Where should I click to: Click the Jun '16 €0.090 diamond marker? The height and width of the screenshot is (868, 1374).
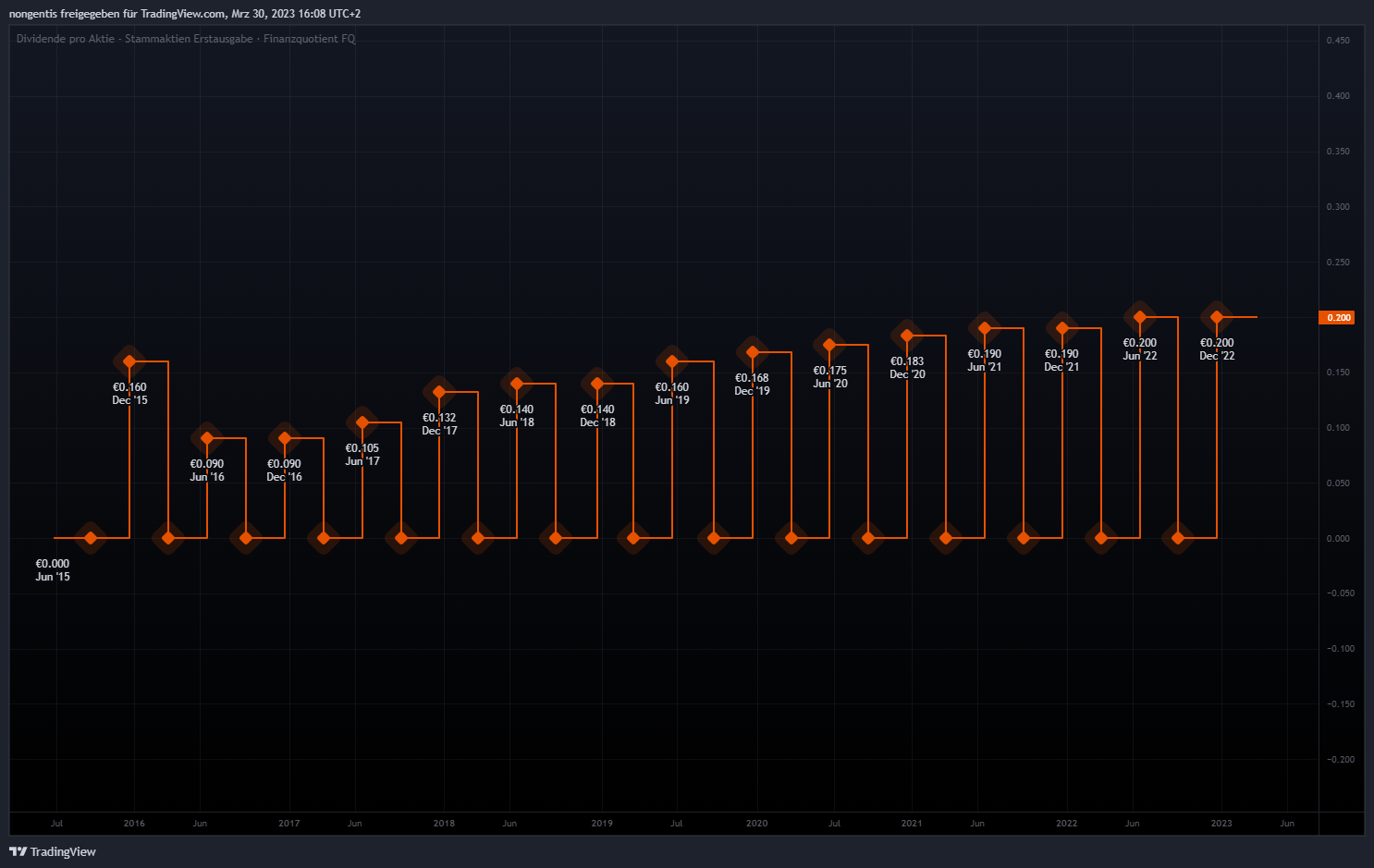point(207,438)
